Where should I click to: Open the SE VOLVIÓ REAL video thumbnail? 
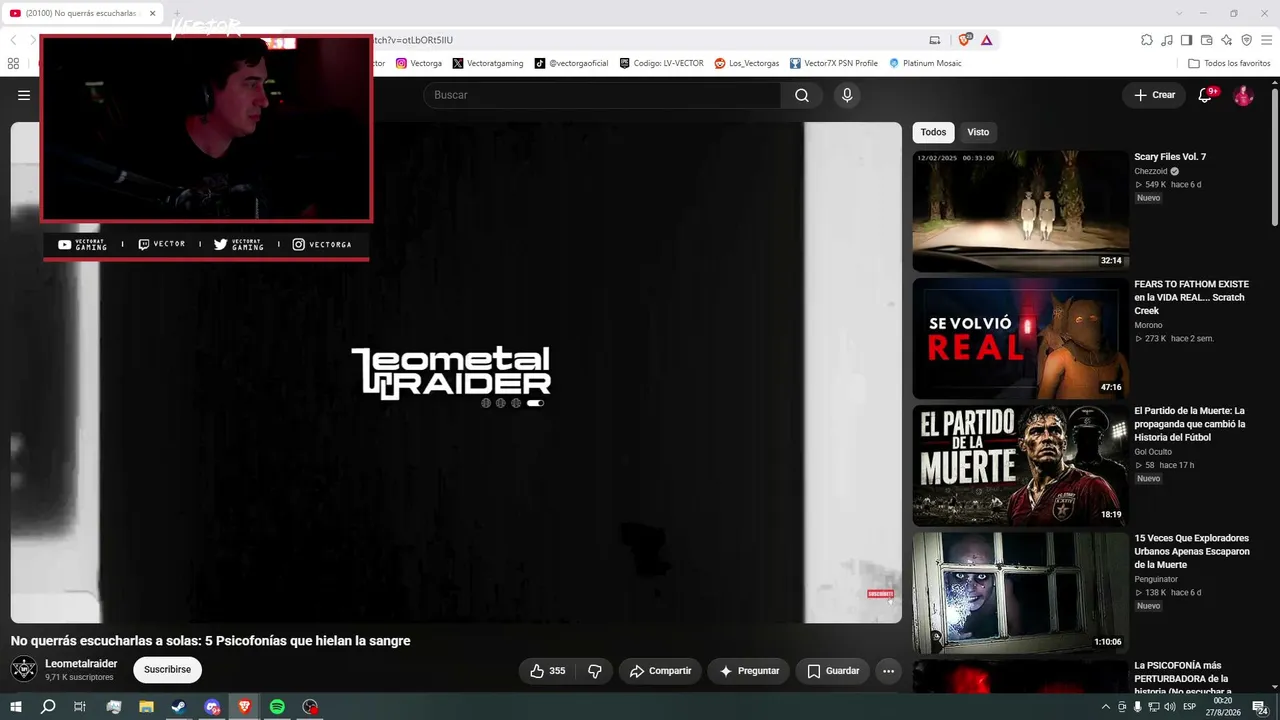1020,338
